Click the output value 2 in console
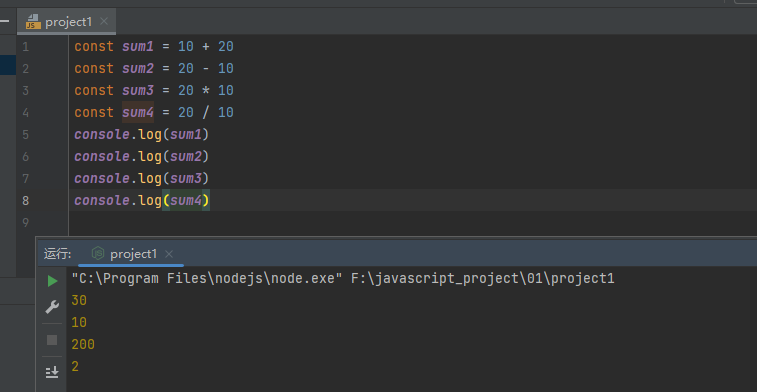The height and width of the screenshot is (392, 757). pos(75,367)
